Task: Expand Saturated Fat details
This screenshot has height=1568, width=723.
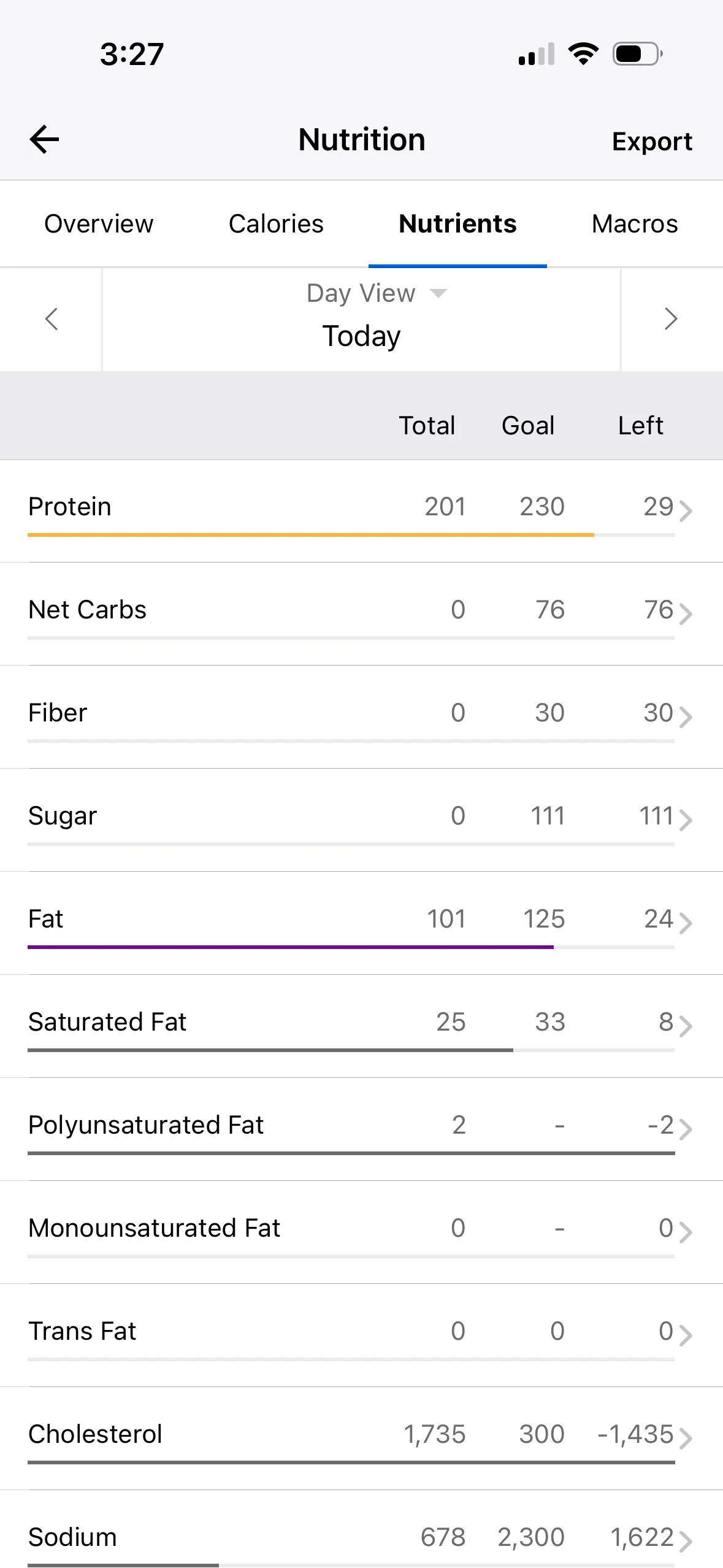Action: (361, 1026)
